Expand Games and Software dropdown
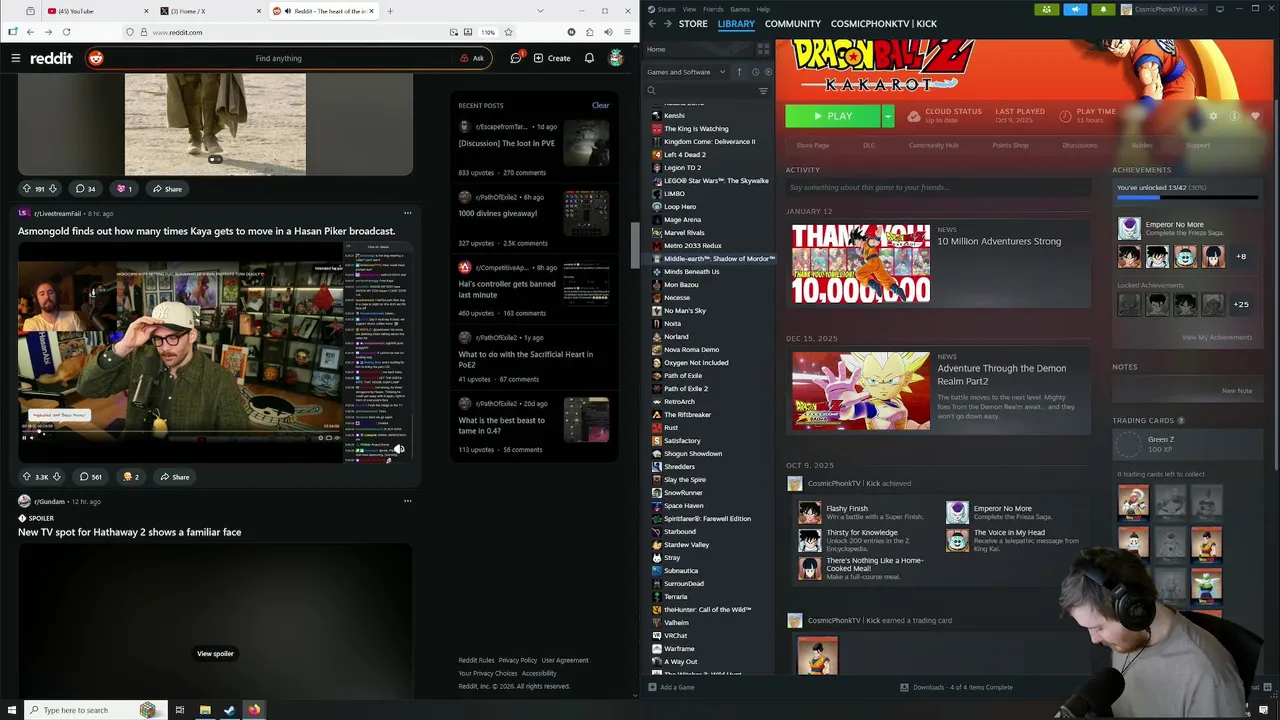Image resolution: width=1280 pixels, height=720 pixels. click(x=686, y=72)
